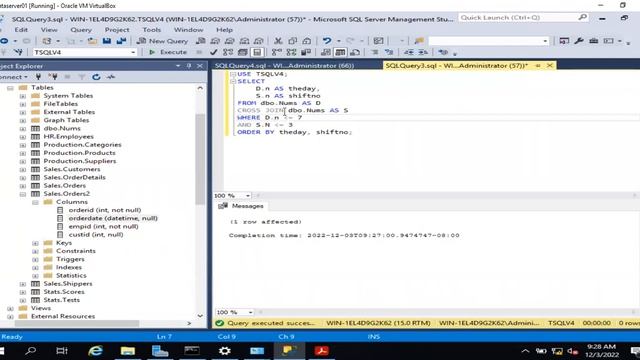
Task: Click the Parse checkmark icon
Action: (x=213, y=52)
